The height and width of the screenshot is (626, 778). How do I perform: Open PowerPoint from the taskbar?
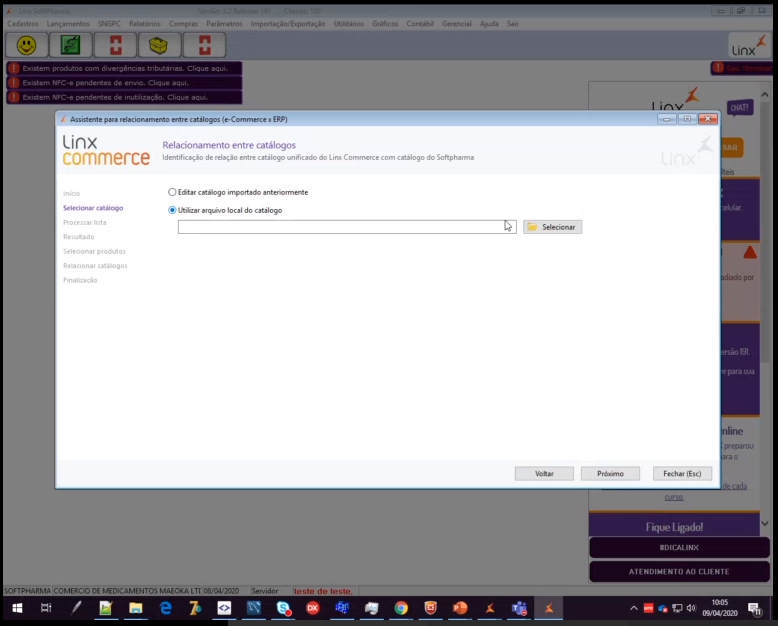tap(460, 608)
